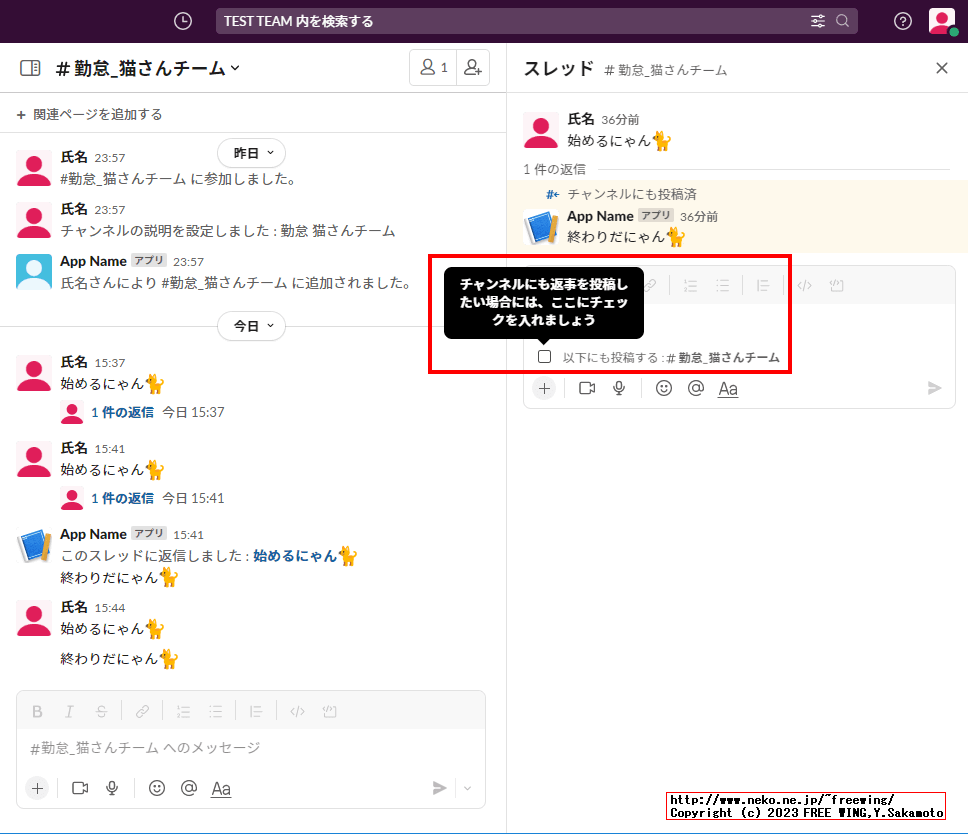Viewport: 968px width, 834px height.
Task: Check 以下にも投稿する to post in channel
Action: tap(544, 356)
